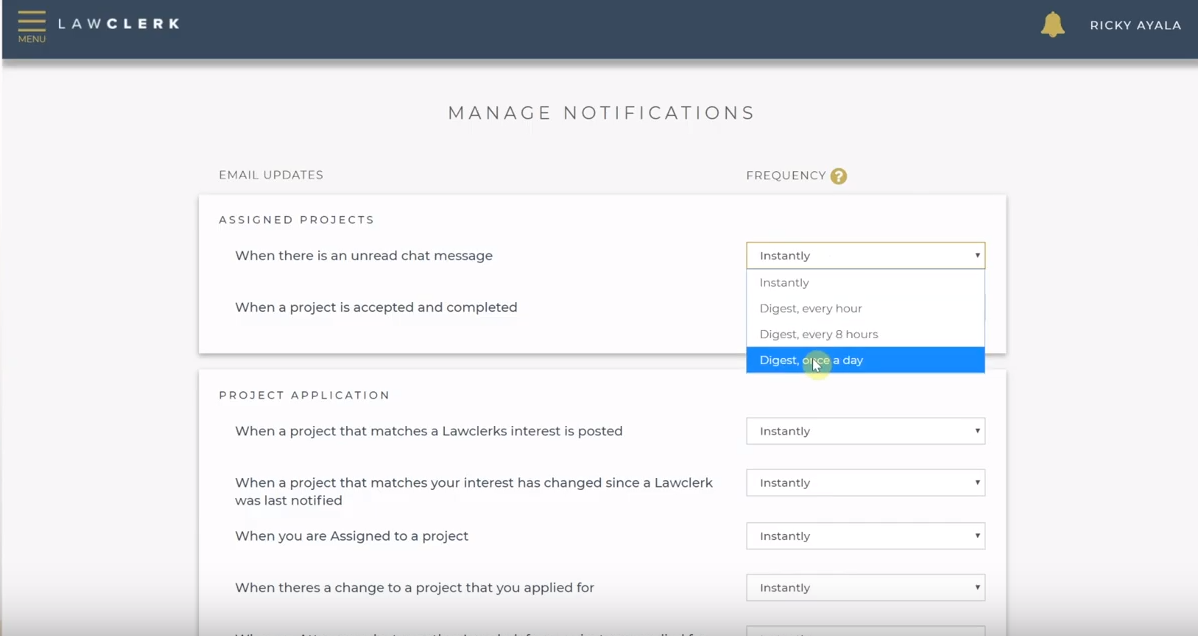Click the 'Project Application' section heading
This screenshot has width=1198, height=636.
[304, 395]
